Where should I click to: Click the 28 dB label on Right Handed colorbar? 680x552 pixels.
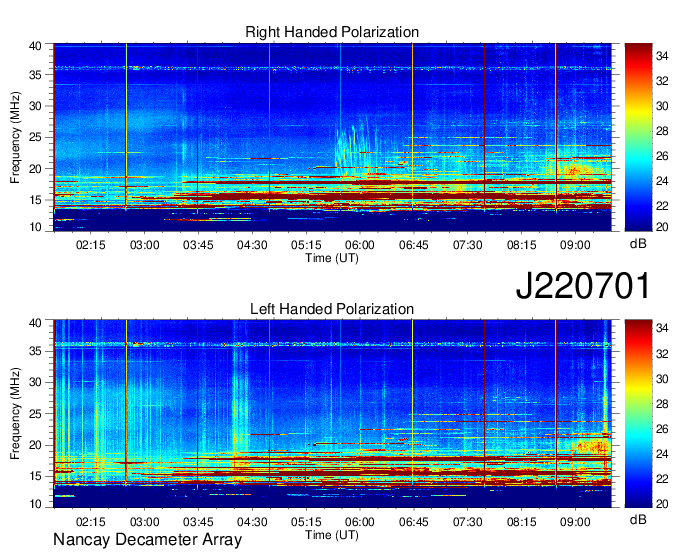[662, 131]
